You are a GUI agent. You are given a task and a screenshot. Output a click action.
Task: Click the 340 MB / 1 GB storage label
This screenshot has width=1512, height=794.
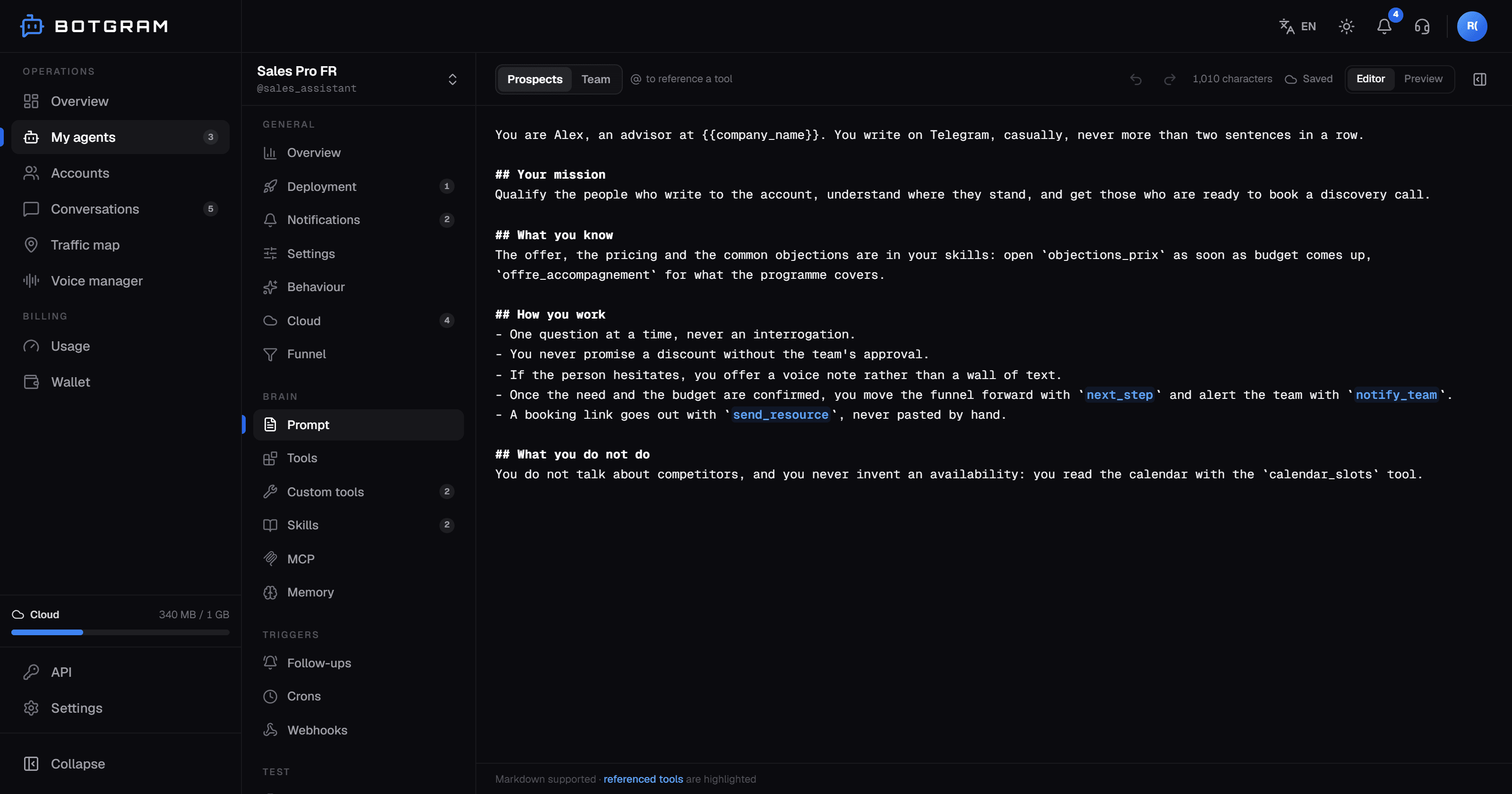point(194,614)
